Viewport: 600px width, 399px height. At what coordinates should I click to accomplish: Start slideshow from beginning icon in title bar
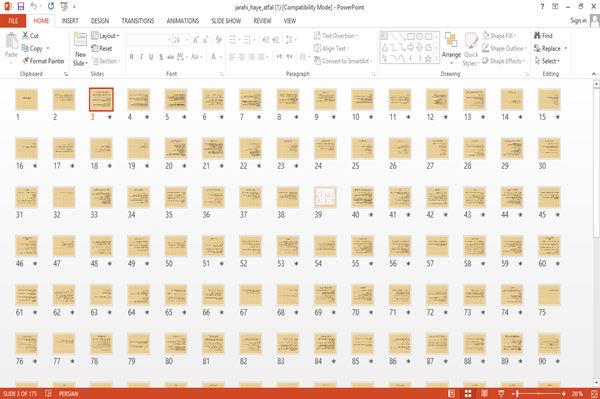click(64, 7)
